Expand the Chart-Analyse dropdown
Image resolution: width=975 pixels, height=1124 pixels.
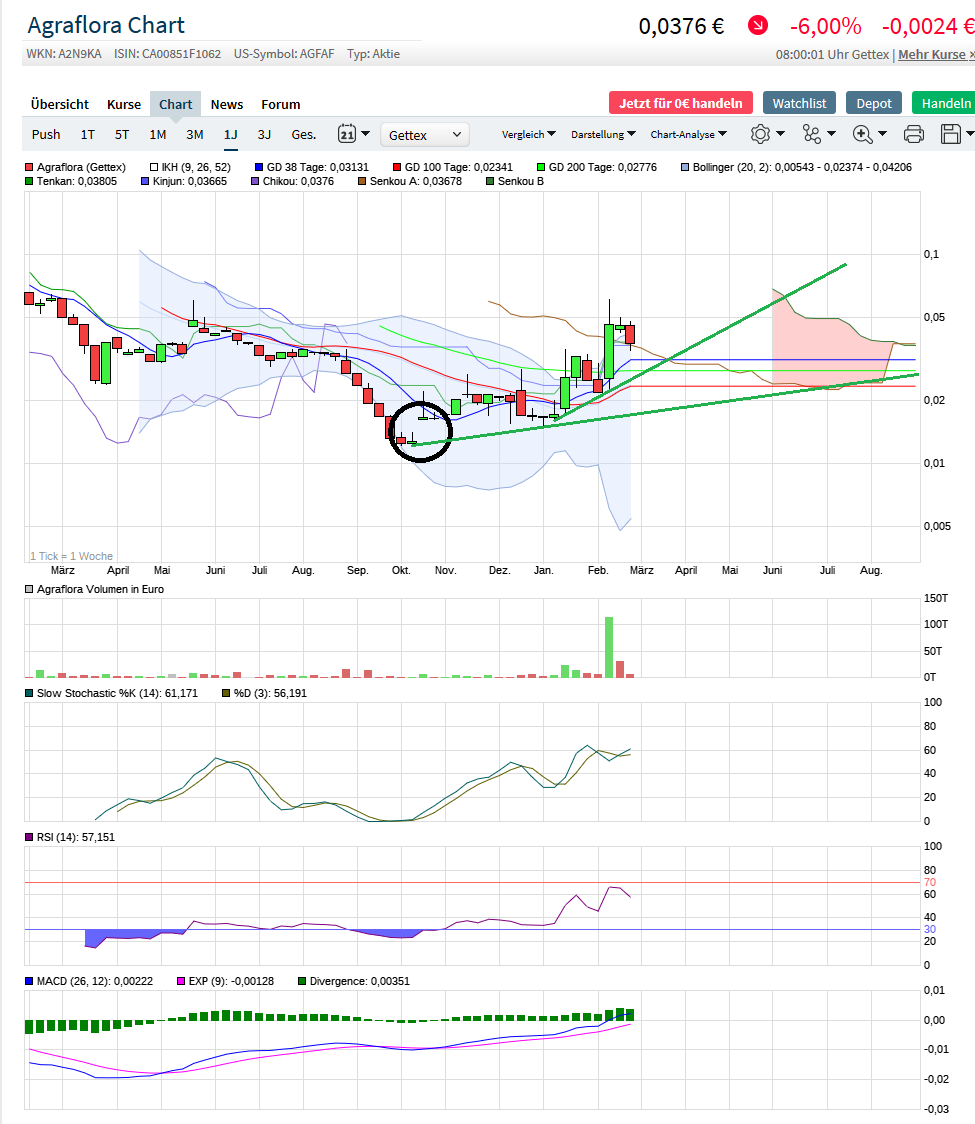(688, 134)
